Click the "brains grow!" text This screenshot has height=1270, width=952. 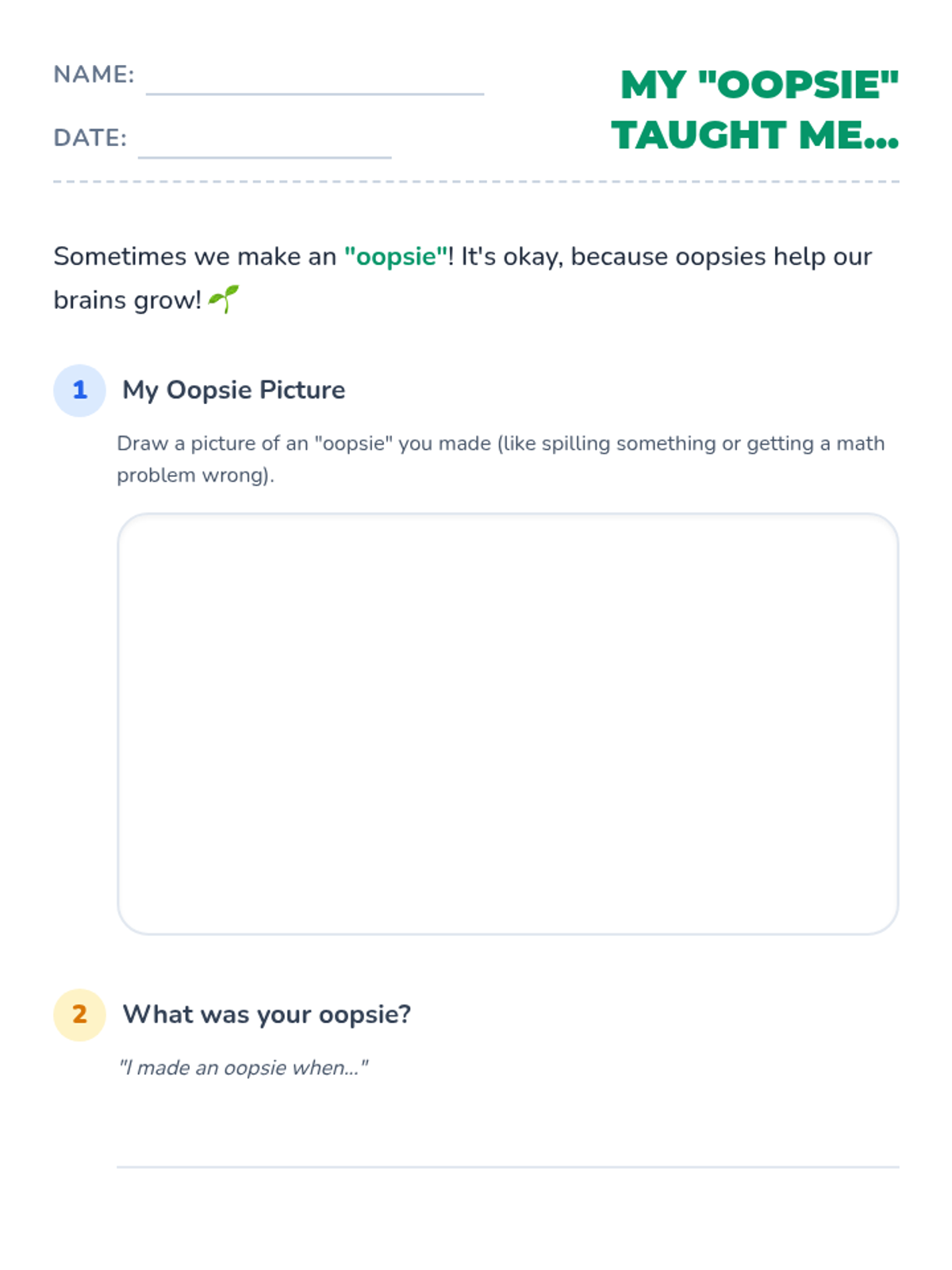tap(127, 300)
